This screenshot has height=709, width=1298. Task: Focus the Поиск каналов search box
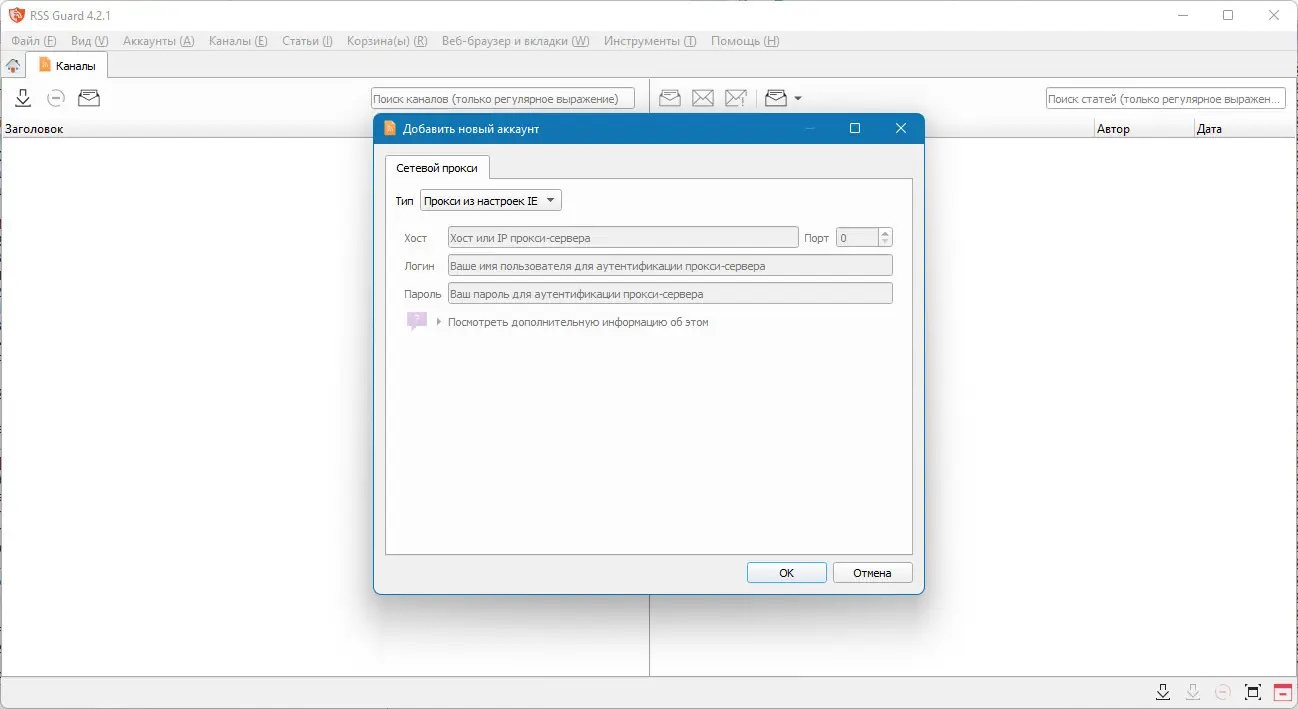click(x=503, y=98)
